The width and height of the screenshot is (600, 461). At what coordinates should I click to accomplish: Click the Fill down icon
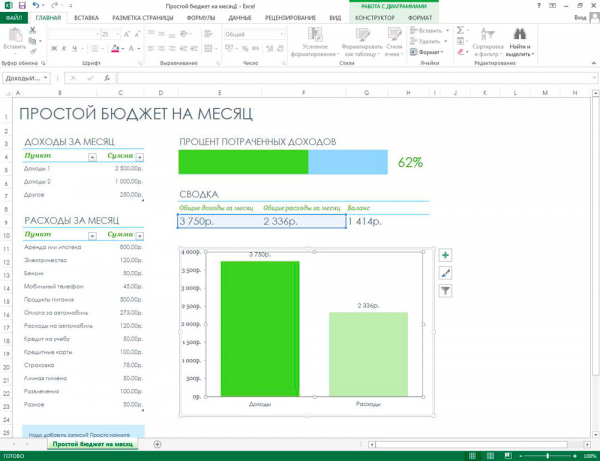pyautogui.click(x=460, y=41)
